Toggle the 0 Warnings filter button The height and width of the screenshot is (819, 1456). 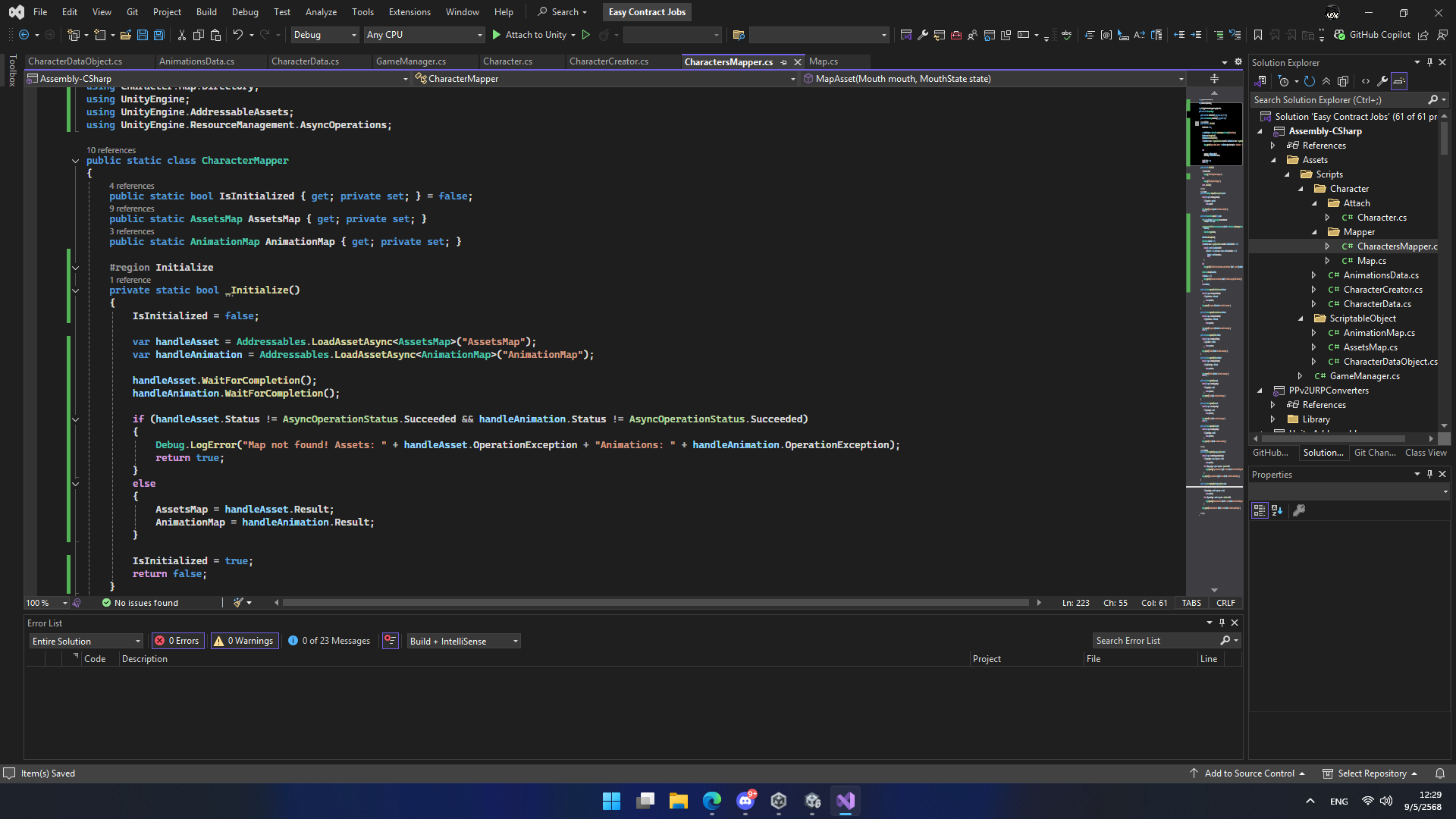click(x=244, y=641)
